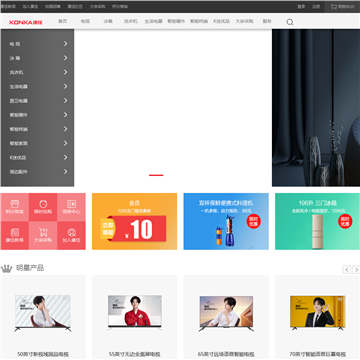Open the coupon ticket center tile
360x360 pixels.
[x=71, y=207]
